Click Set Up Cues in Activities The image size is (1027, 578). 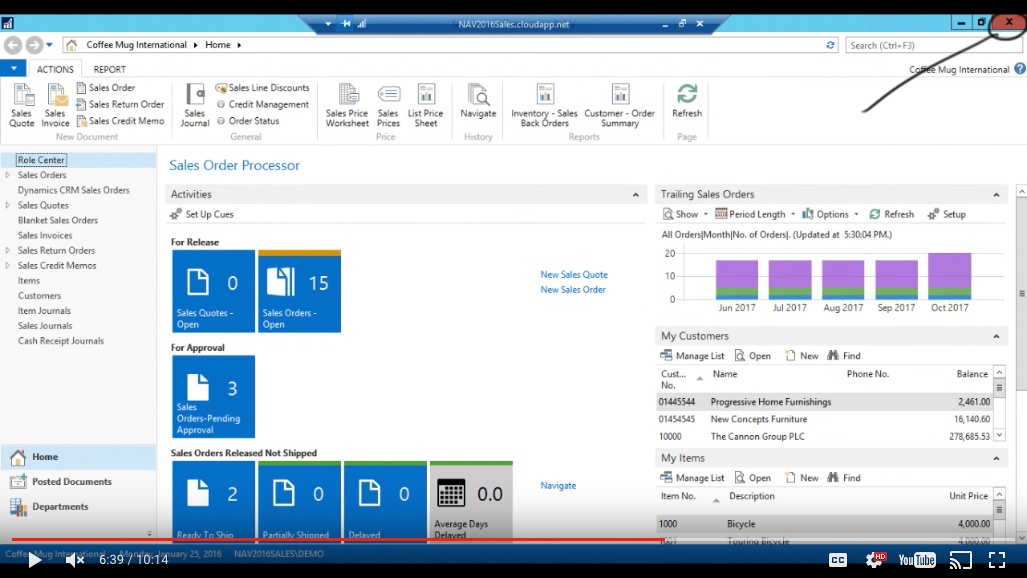202,214
